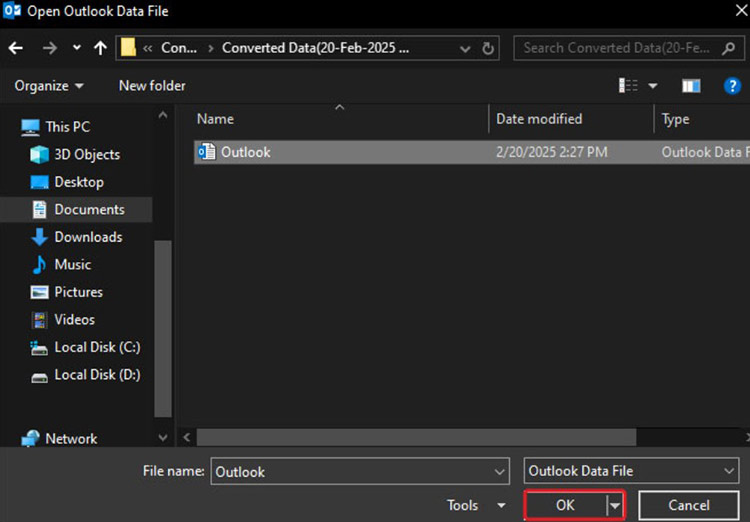Open the OK button's dropdown arrow
Viewport: 750px width, 522px height.
615,506
